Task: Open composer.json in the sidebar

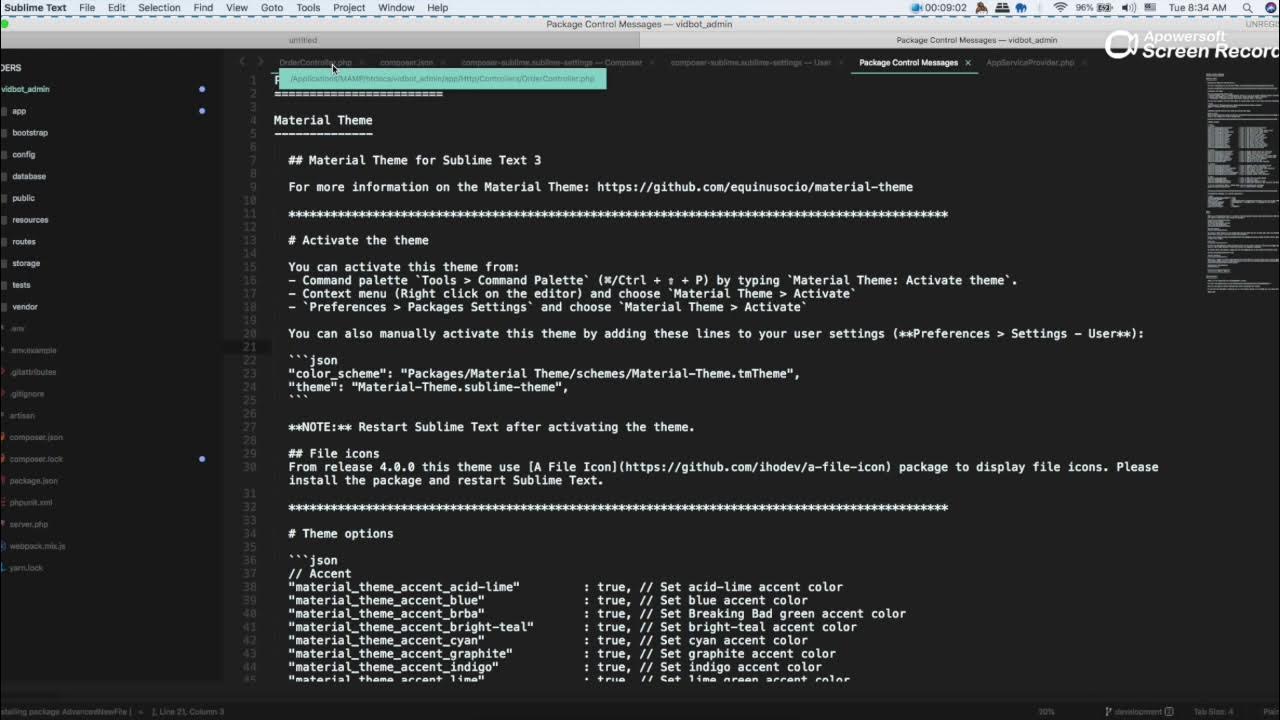Action: click(36, 437)
